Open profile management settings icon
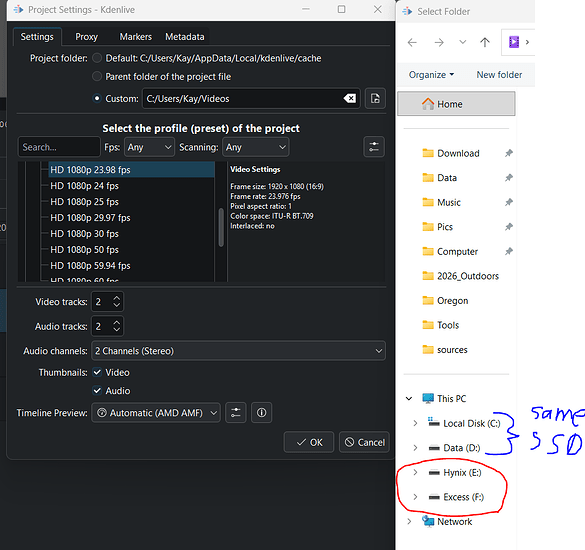 tap(374, 147)
